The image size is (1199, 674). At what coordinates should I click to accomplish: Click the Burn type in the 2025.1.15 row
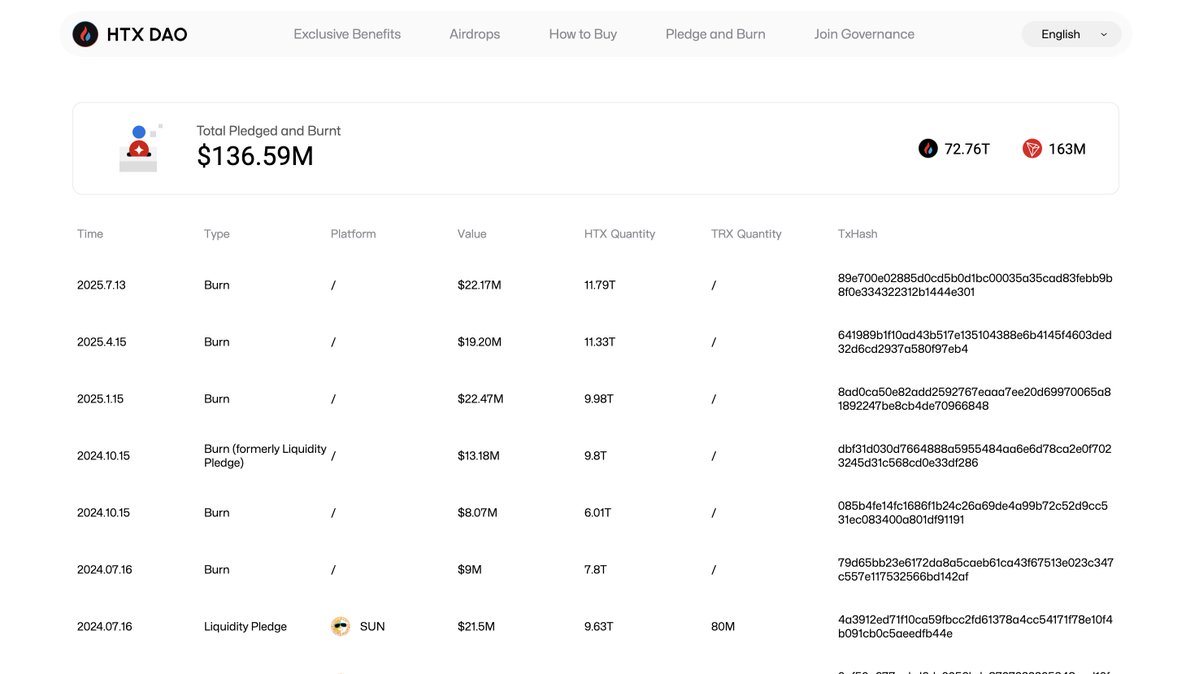pyautogui.click(x=216, y=399)
